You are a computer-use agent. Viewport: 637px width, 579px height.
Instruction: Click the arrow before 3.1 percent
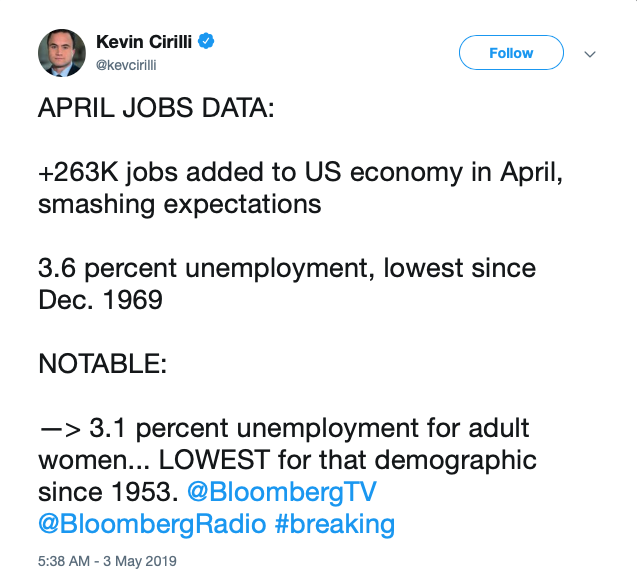click(61, 429)
